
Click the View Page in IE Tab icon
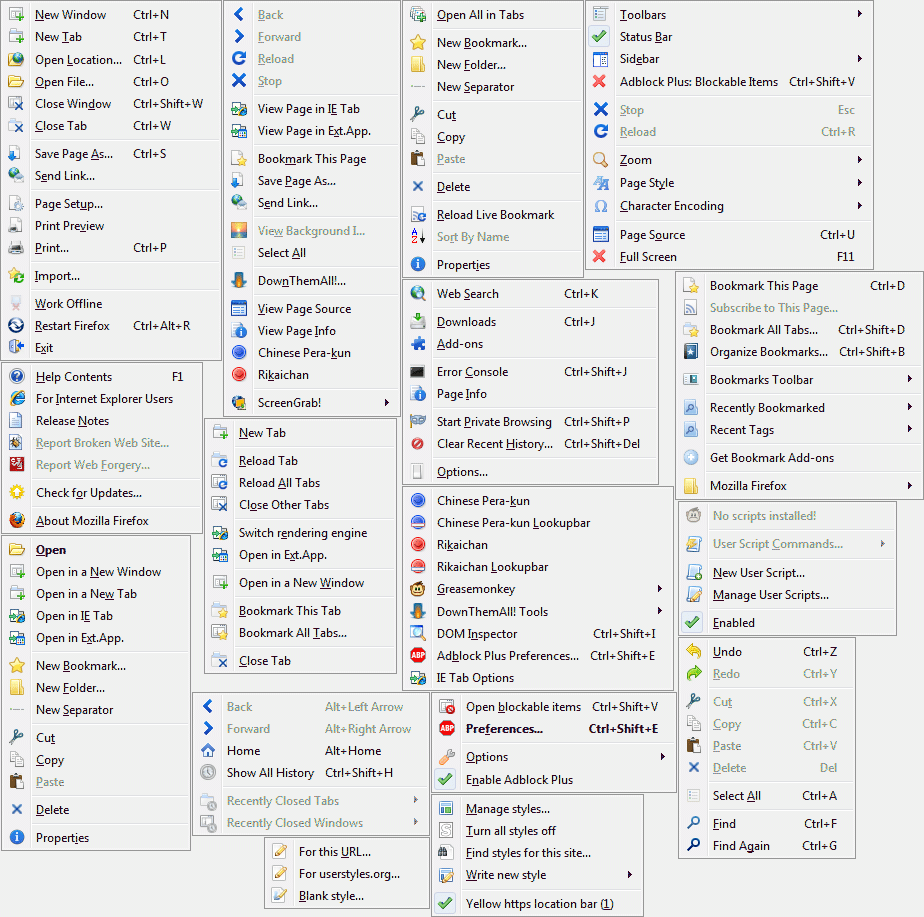click(x=239, y=108)
